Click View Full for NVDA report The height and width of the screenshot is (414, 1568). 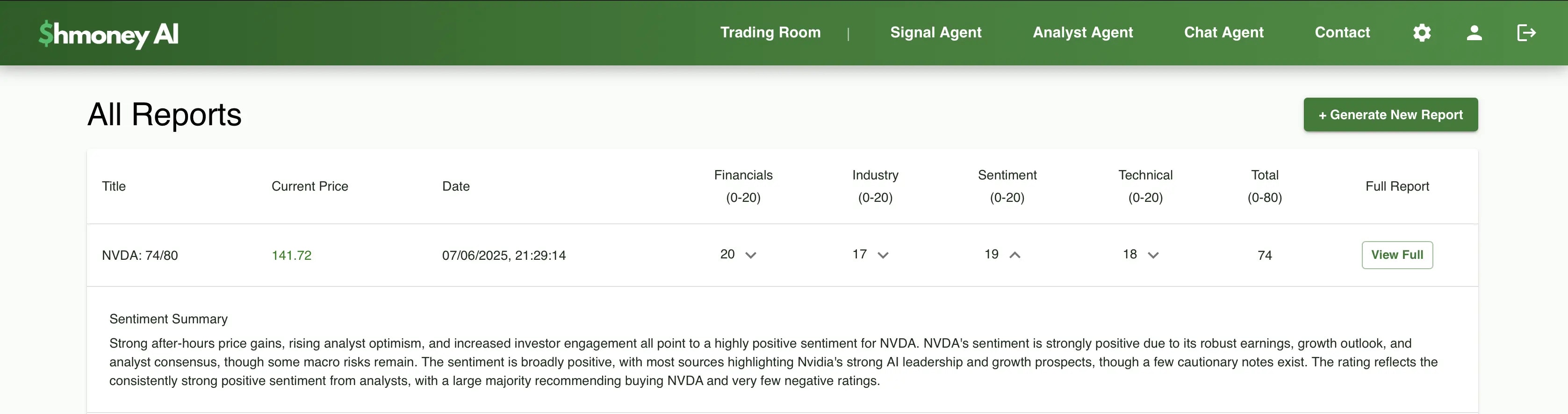point(1397,255)
